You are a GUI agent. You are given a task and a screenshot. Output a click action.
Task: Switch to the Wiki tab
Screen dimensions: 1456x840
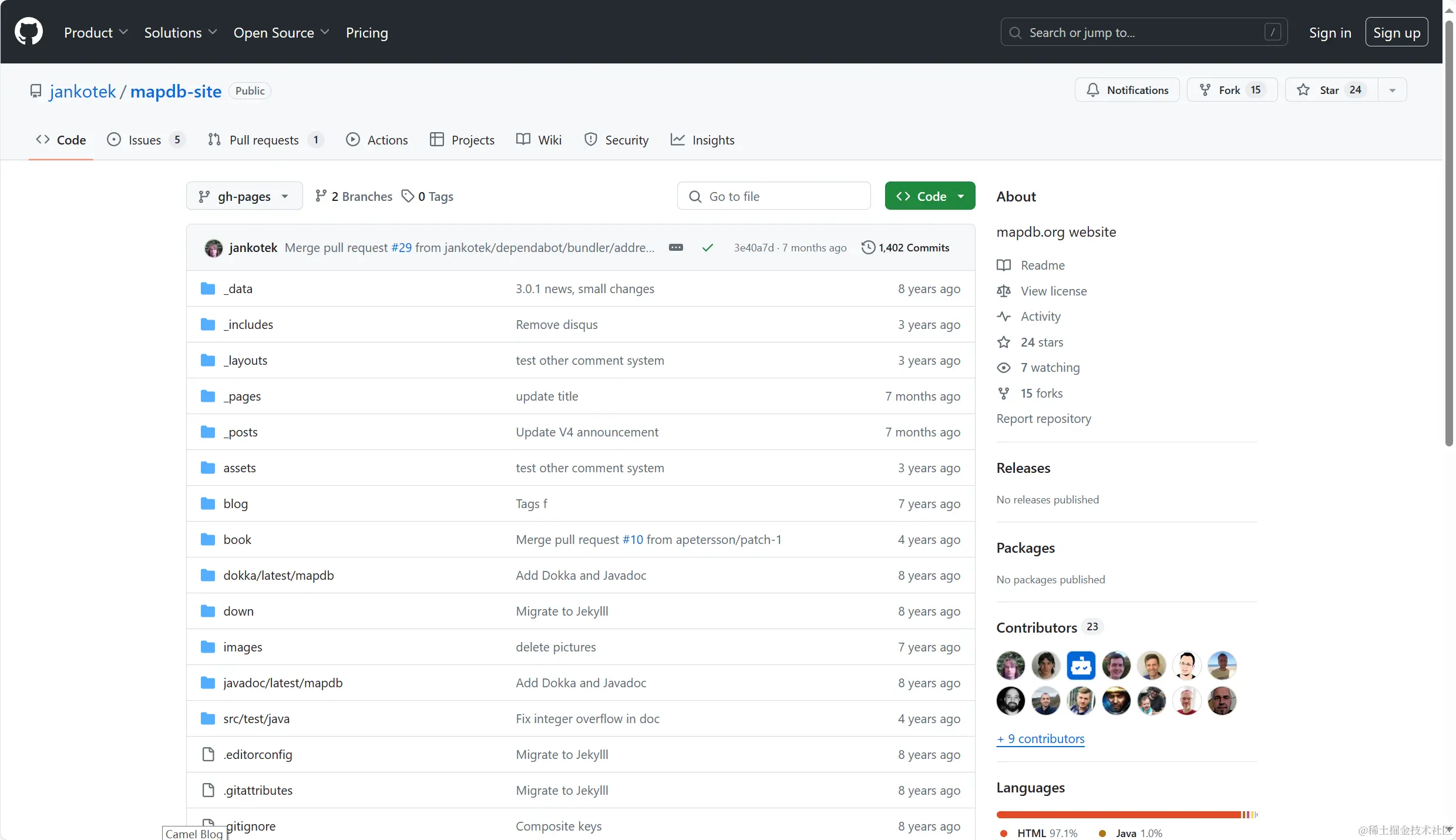click(539, 140)
